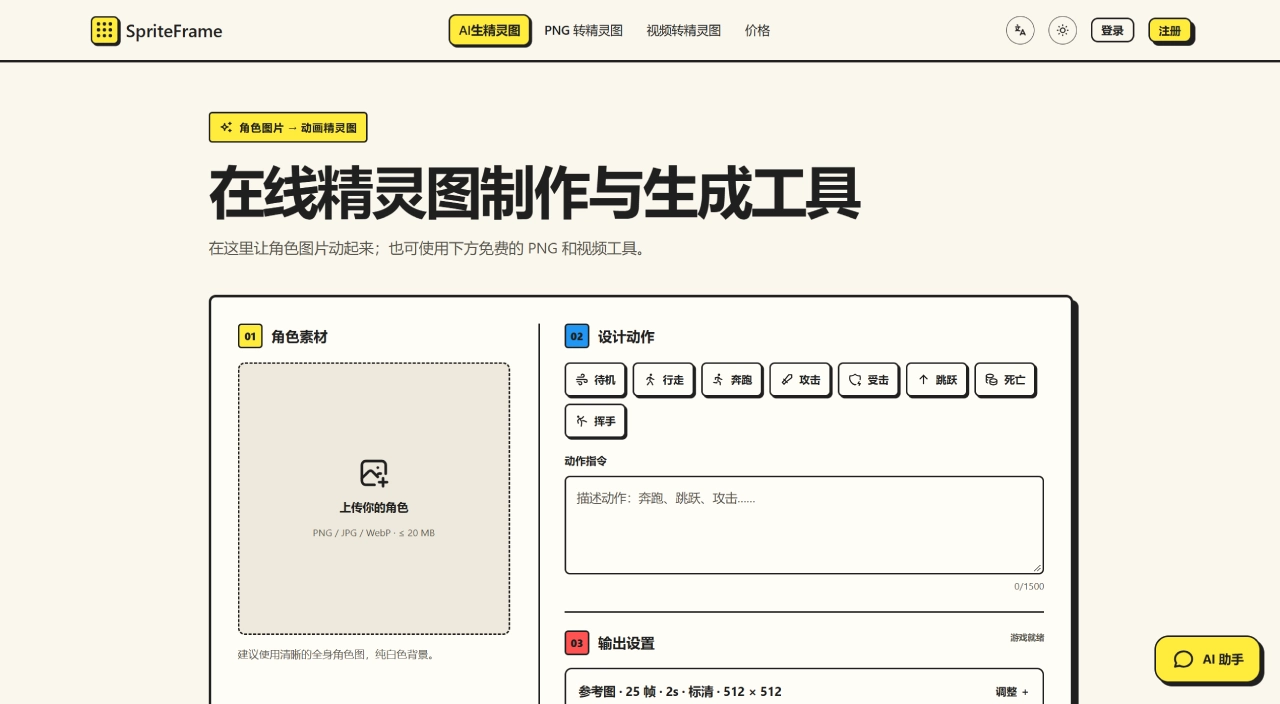1280x704 pixels.
Task: Open the language translation switcher icon
Action: [1020, 30]
